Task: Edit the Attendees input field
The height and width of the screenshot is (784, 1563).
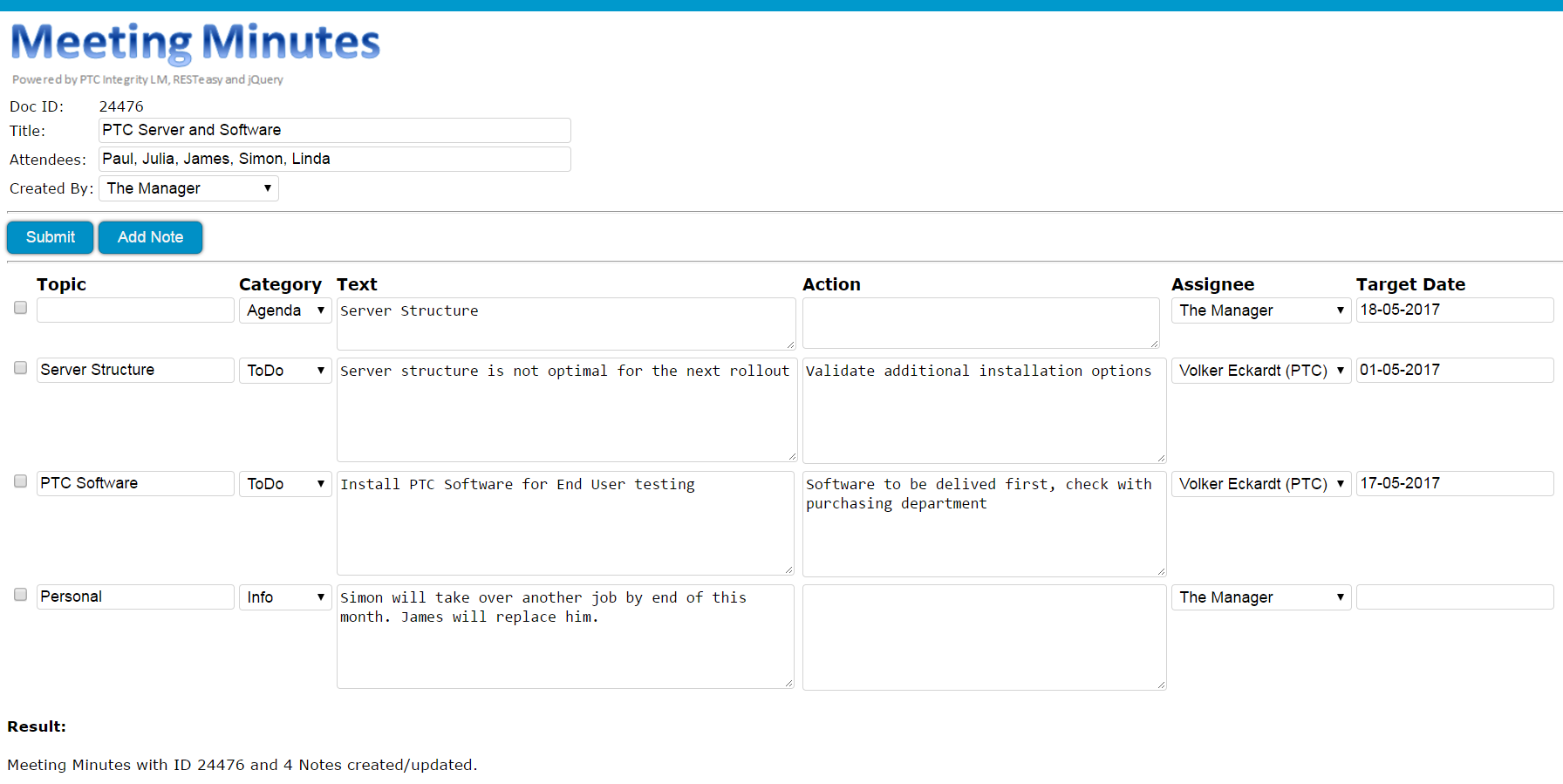Action: click(x=335, y=159)
